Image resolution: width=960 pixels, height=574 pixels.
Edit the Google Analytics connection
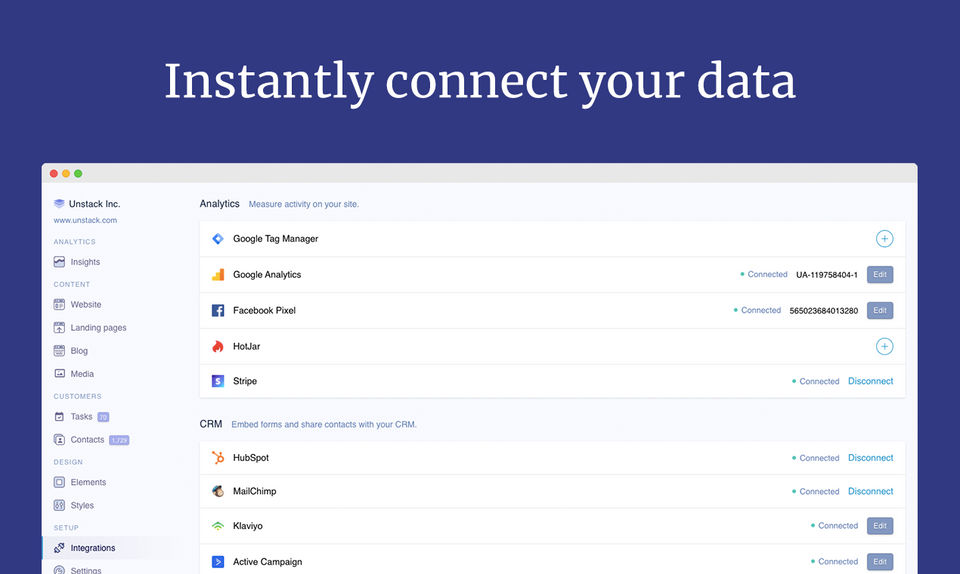(x=880, y=275)
